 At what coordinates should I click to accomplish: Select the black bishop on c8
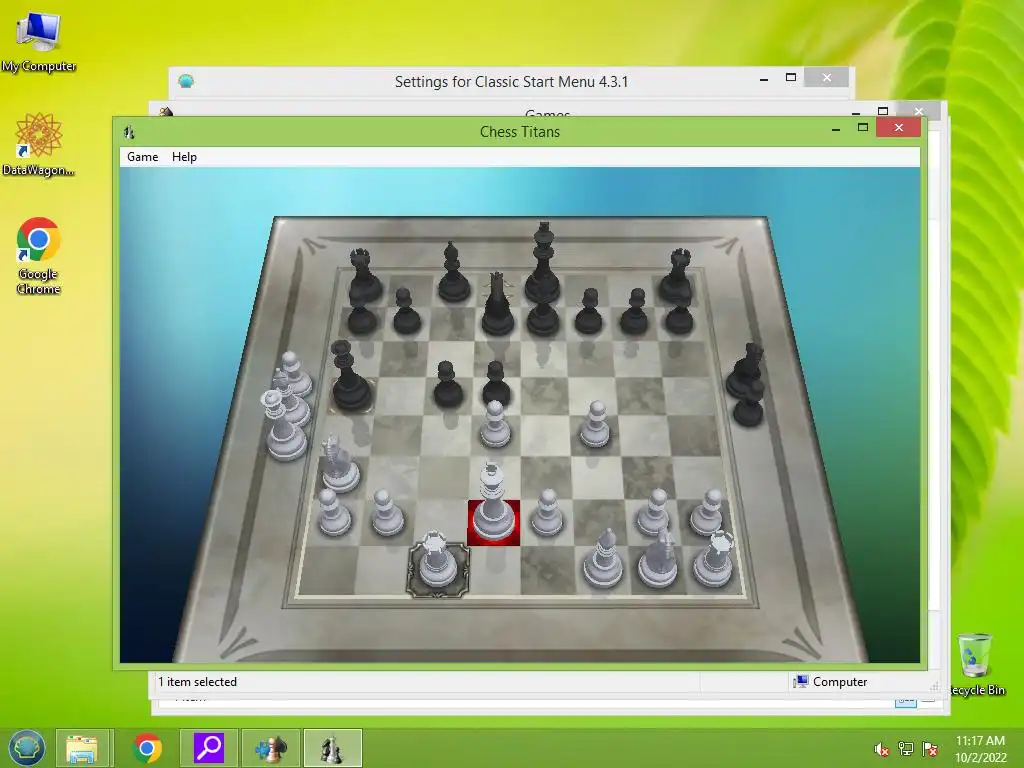(453, 273)
